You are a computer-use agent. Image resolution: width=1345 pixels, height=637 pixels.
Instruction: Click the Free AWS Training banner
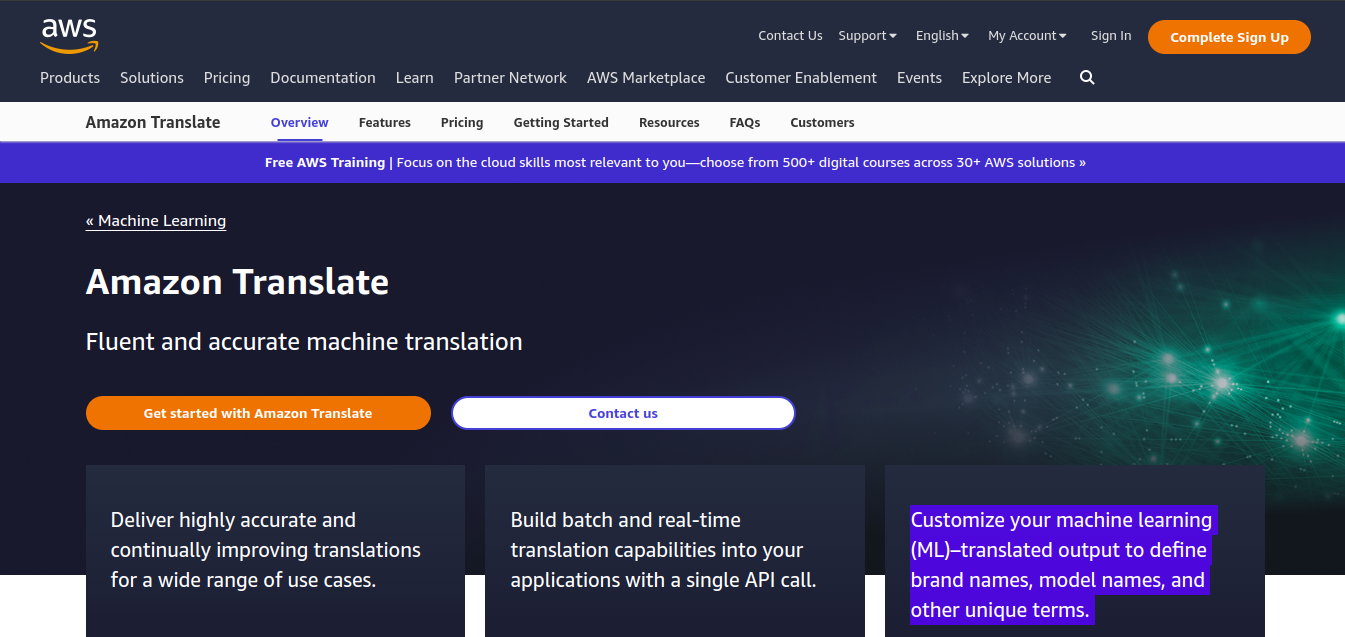[x=675, y=162]
